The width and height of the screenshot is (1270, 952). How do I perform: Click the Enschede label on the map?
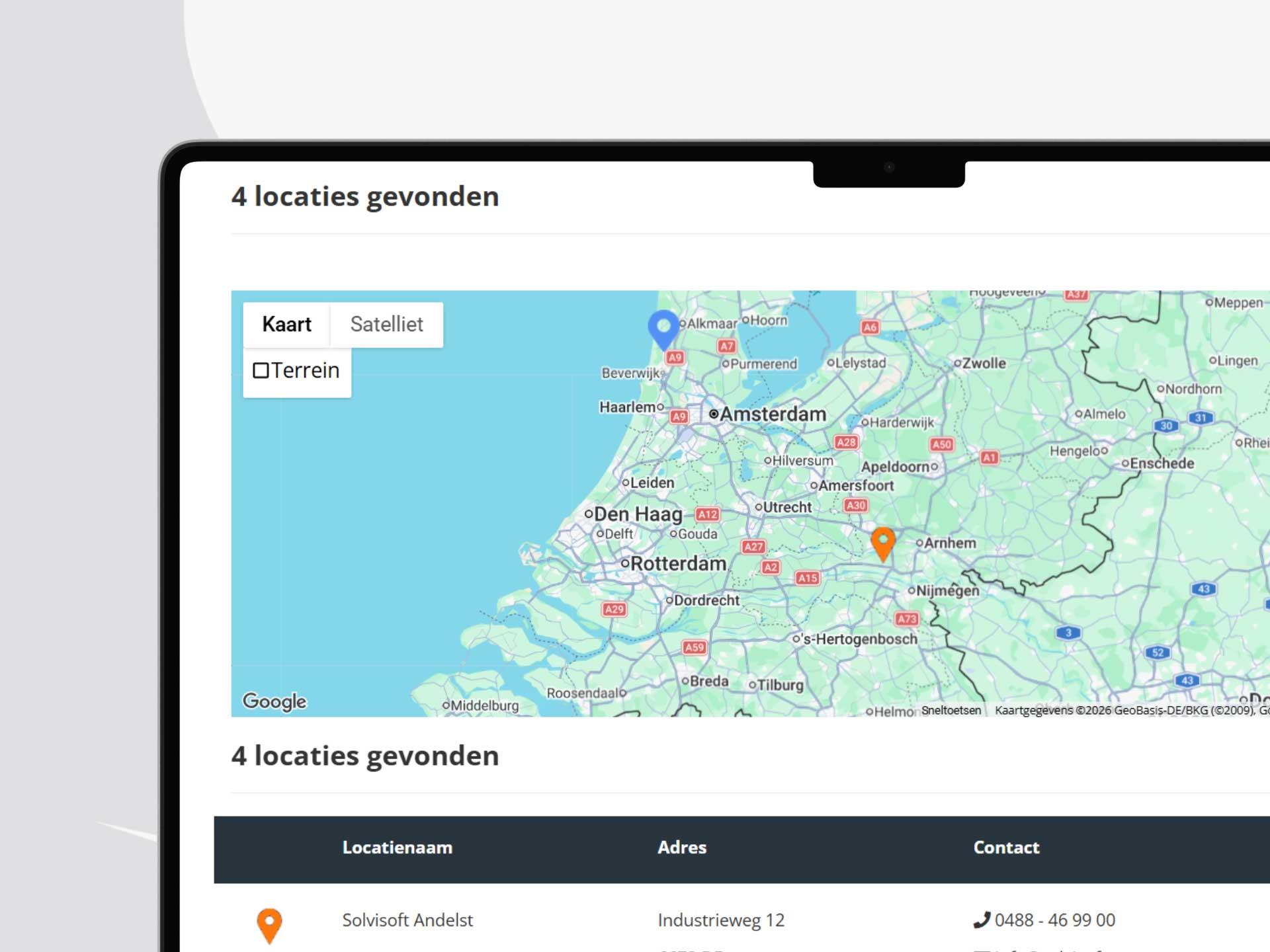tap(1162, 463)
